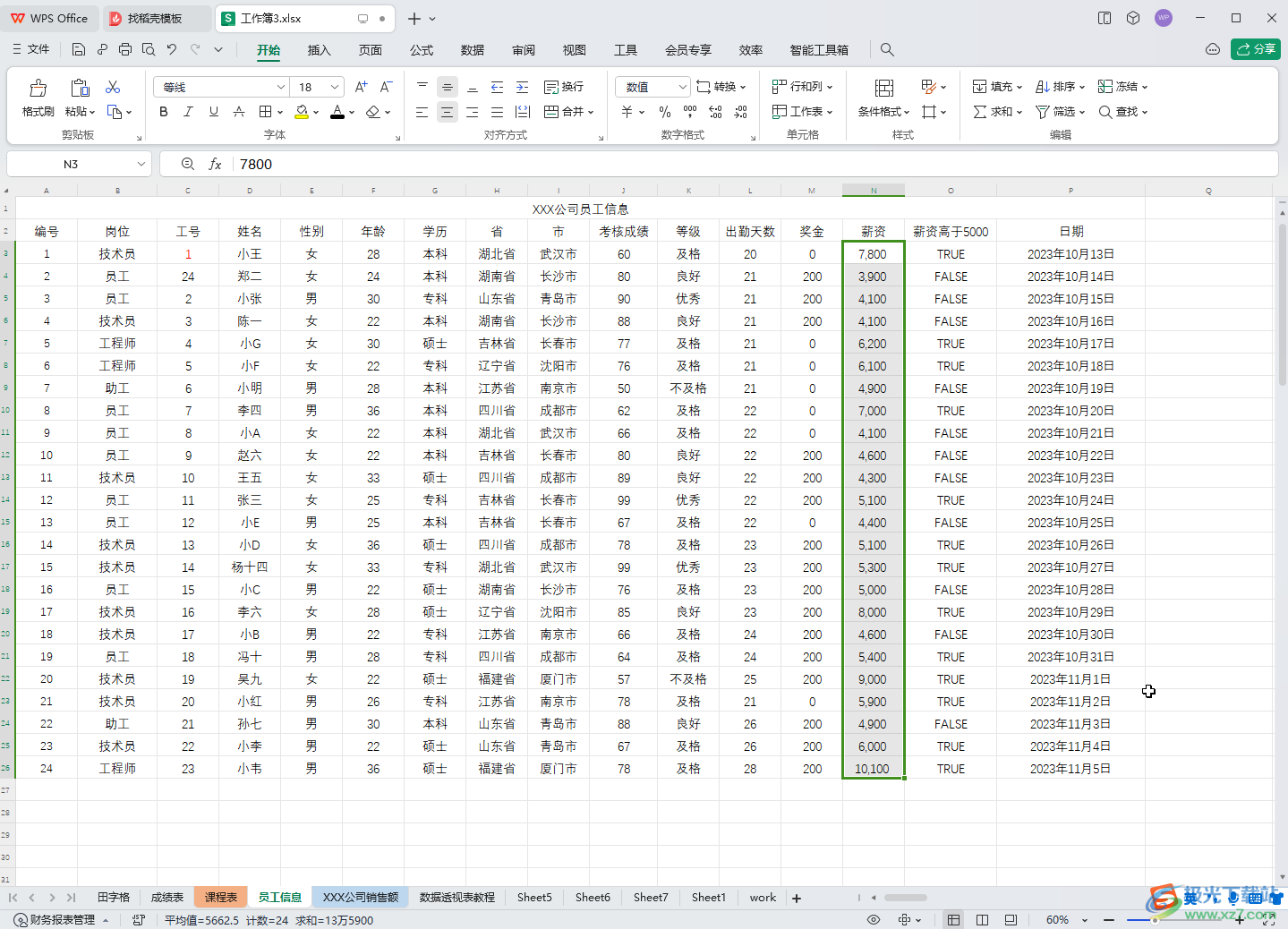Click the fx insert function icon

coord(215,164)
